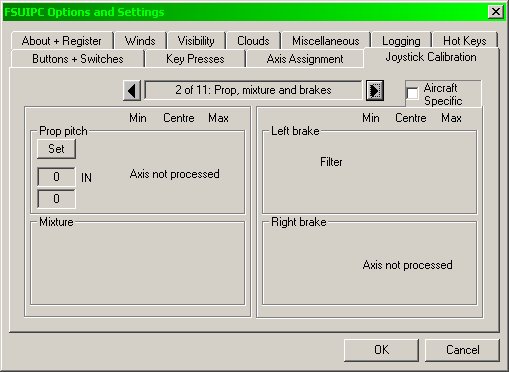The height and width of the screenshot is (372, 509).
Task: Click the Mixture group label
Action: 56,222
